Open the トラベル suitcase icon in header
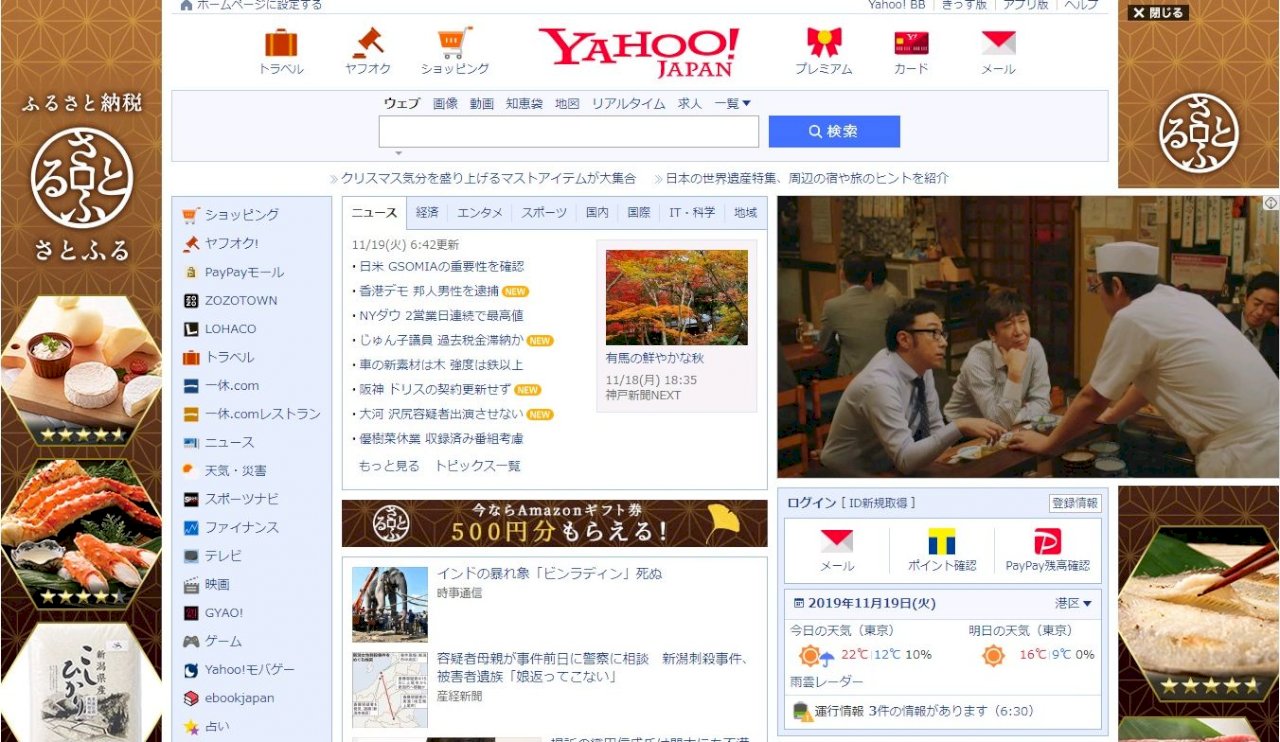Screen dimensions: 1280x742 (281, 42)
